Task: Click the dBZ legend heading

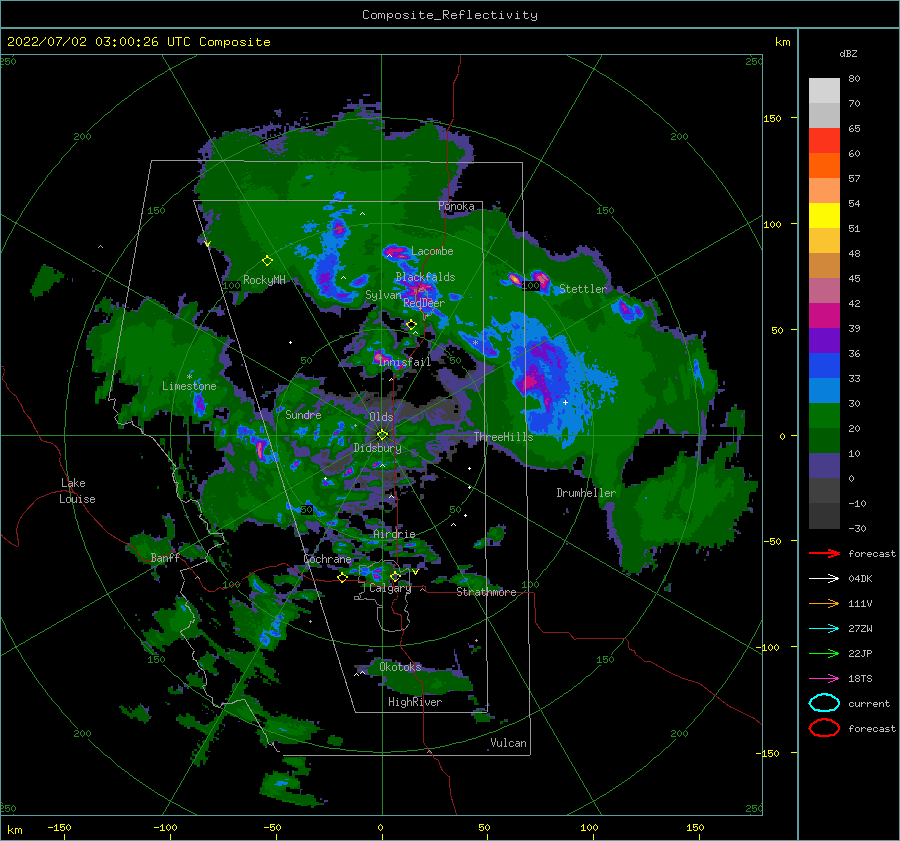Action: click(848, 53)
